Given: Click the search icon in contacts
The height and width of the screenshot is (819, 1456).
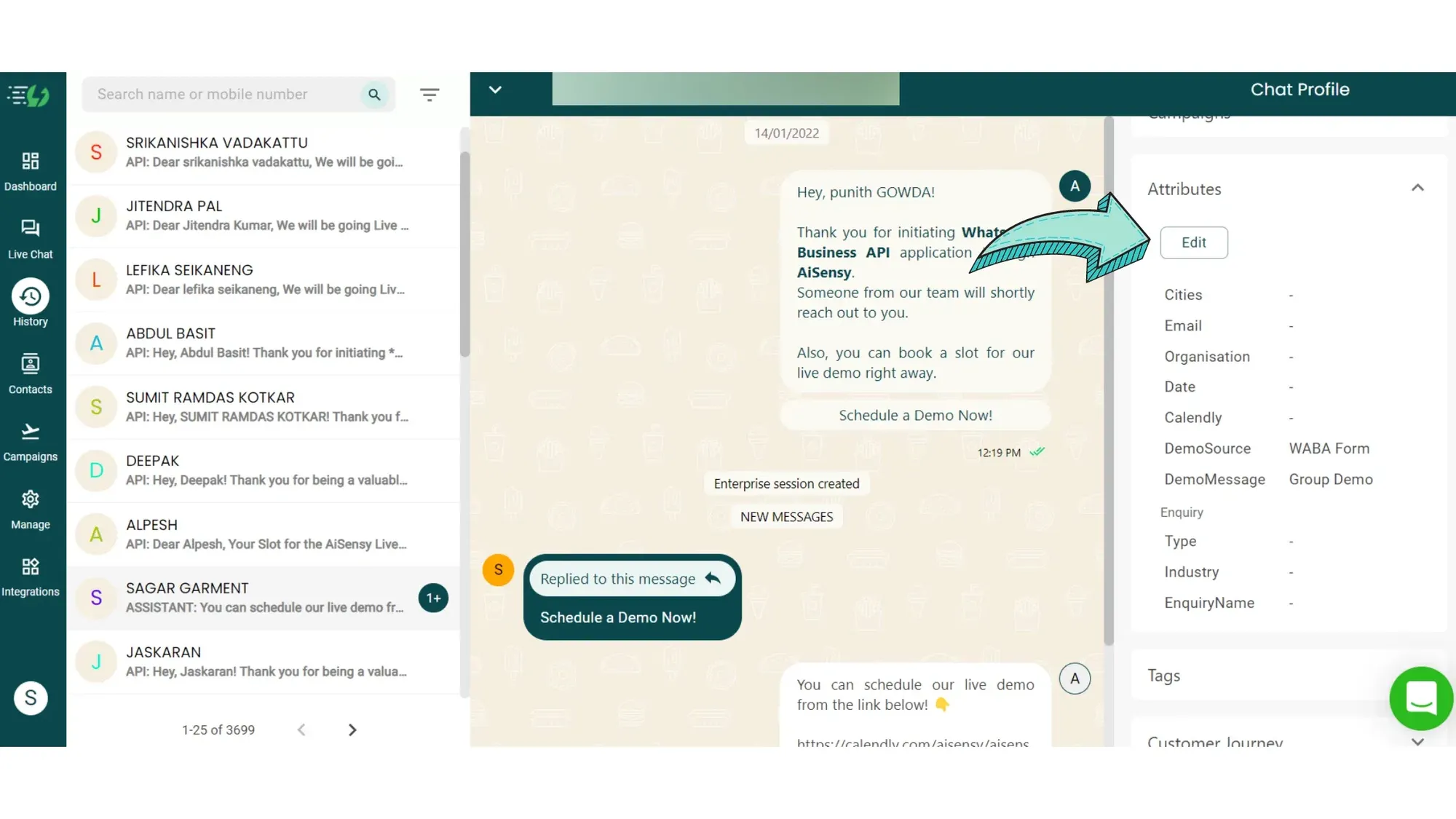Looking at the screenshot, I should point(374,94).
